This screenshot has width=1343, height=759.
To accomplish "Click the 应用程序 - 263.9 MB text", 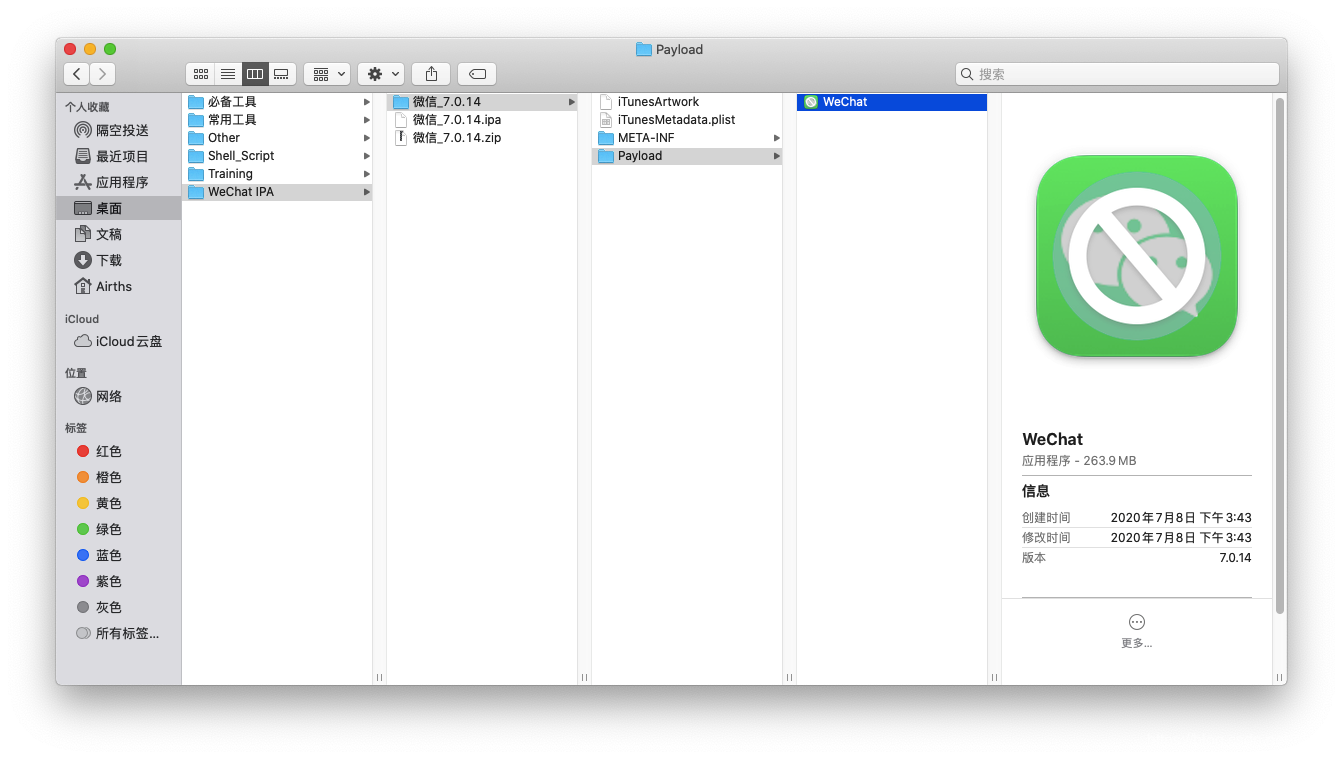I will coord(1079,461).
